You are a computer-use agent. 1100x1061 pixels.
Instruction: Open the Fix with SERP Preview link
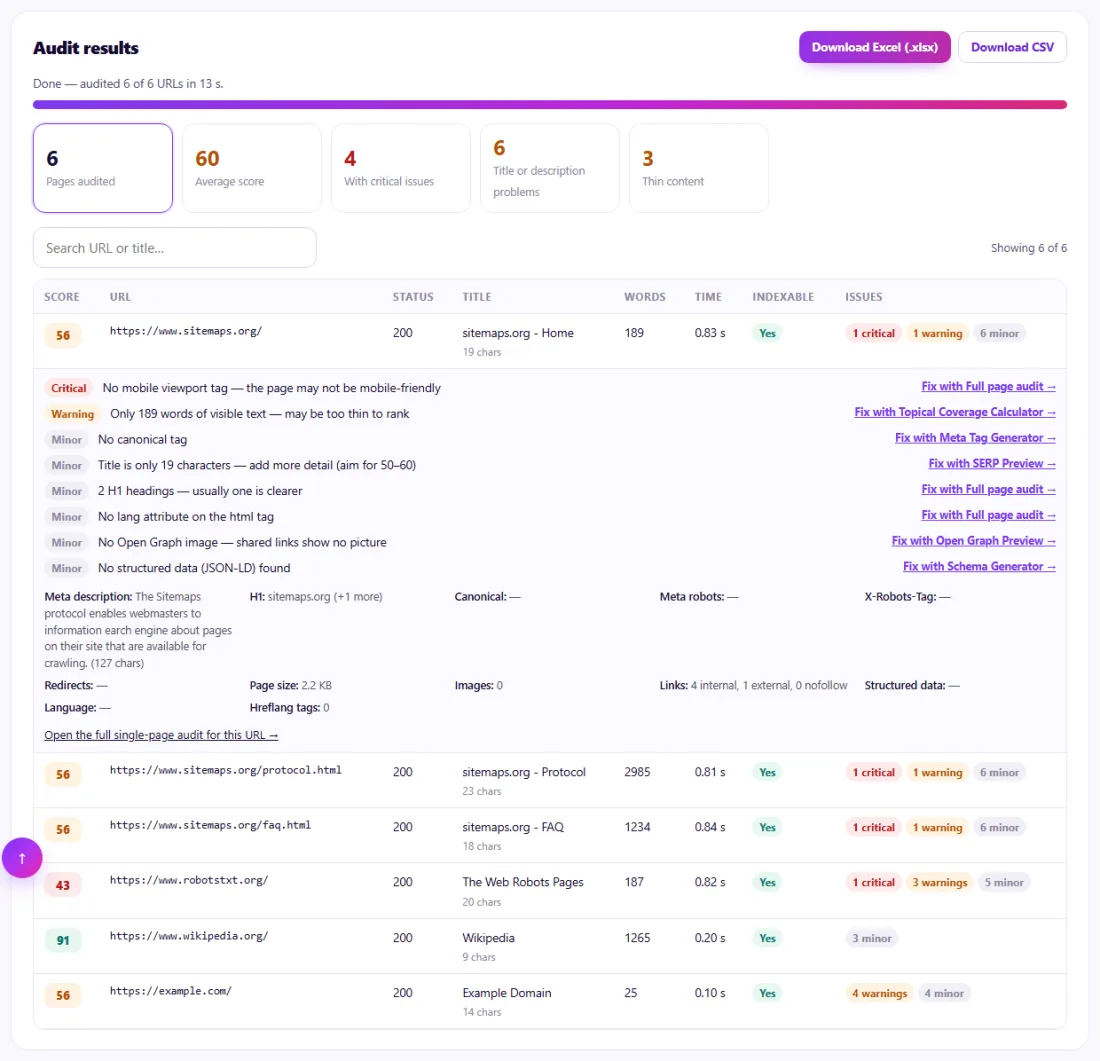[x=992, y=464]
